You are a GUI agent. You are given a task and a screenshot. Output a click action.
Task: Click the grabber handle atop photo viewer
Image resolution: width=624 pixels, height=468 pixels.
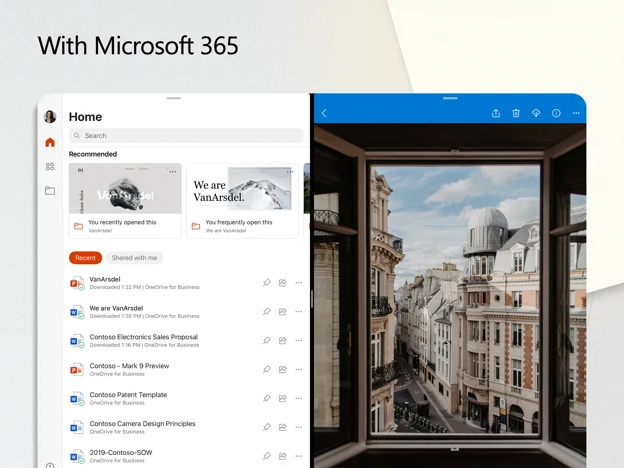(x=450, y=98)
